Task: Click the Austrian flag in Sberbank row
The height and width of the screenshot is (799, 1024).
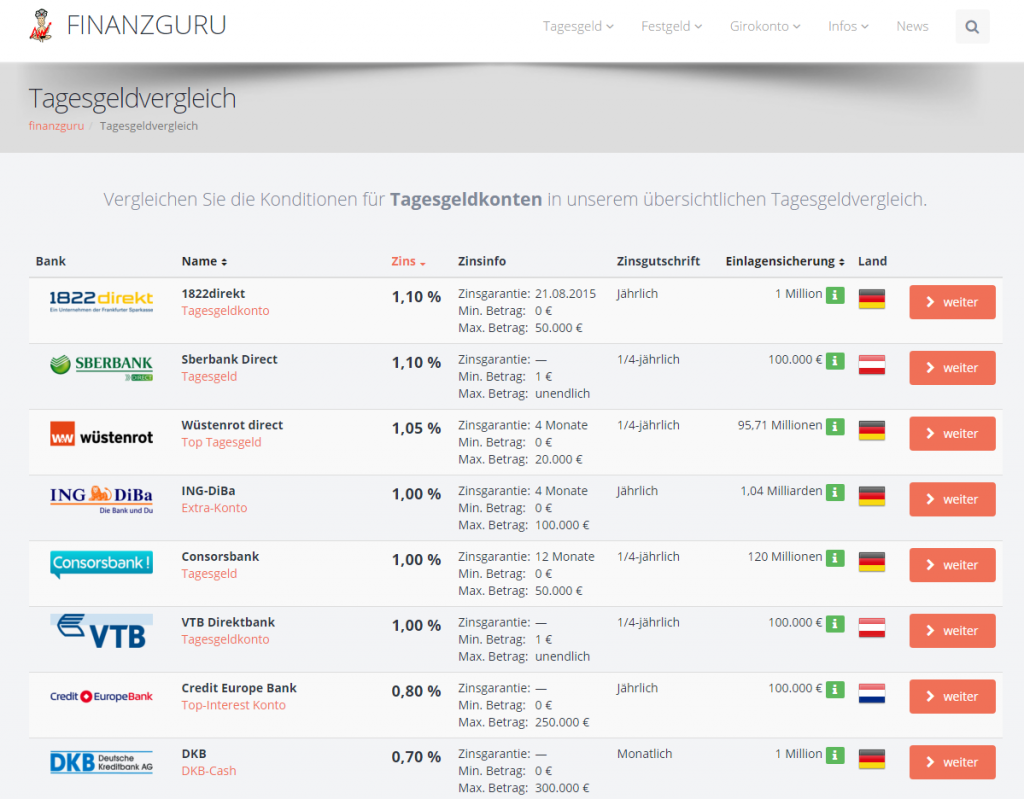Action: pos(872,365)
